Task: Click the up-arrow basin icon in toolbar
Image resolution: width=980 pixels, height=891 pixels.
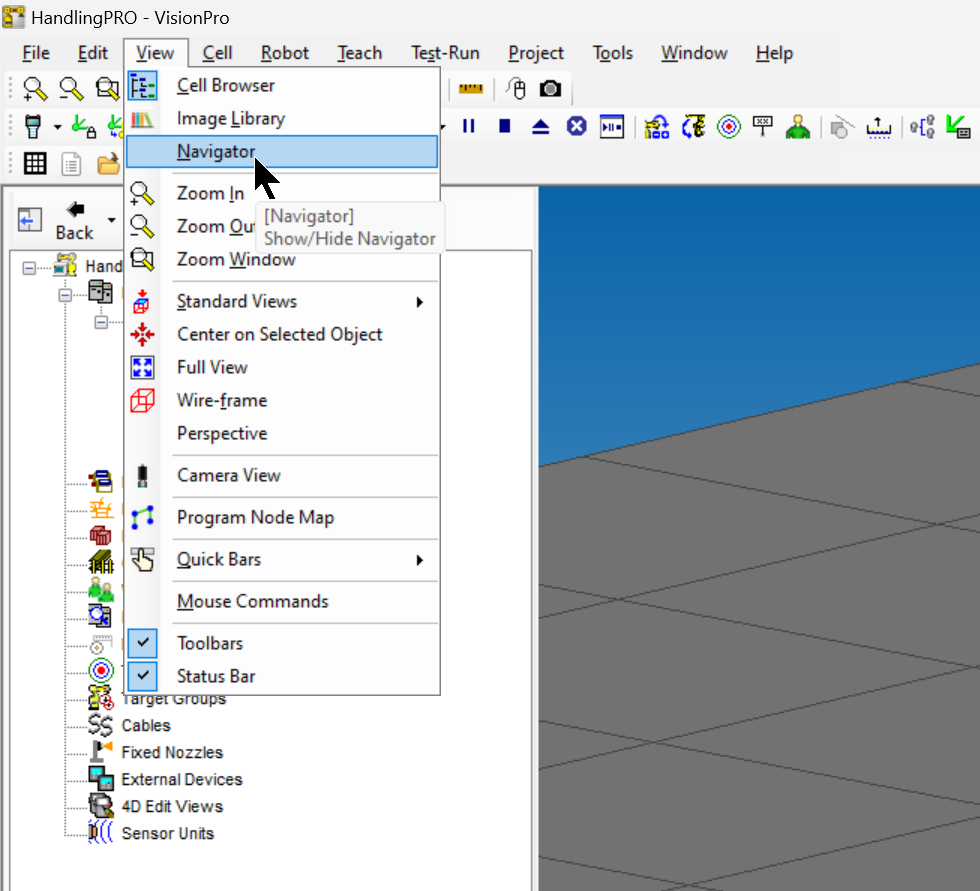Action: [x=879, y=127]
